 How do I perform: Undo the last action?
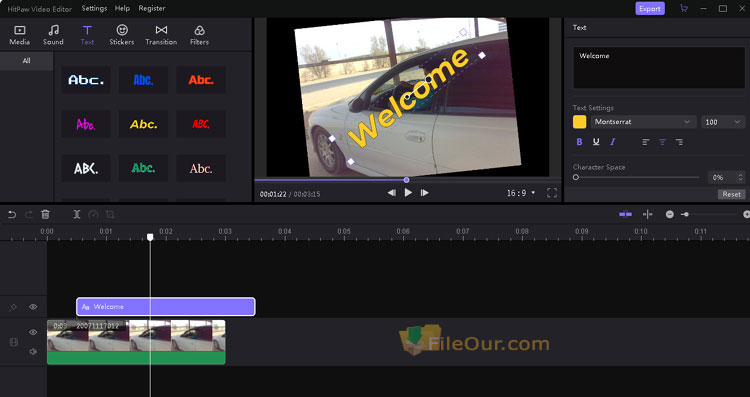point(12,215)
